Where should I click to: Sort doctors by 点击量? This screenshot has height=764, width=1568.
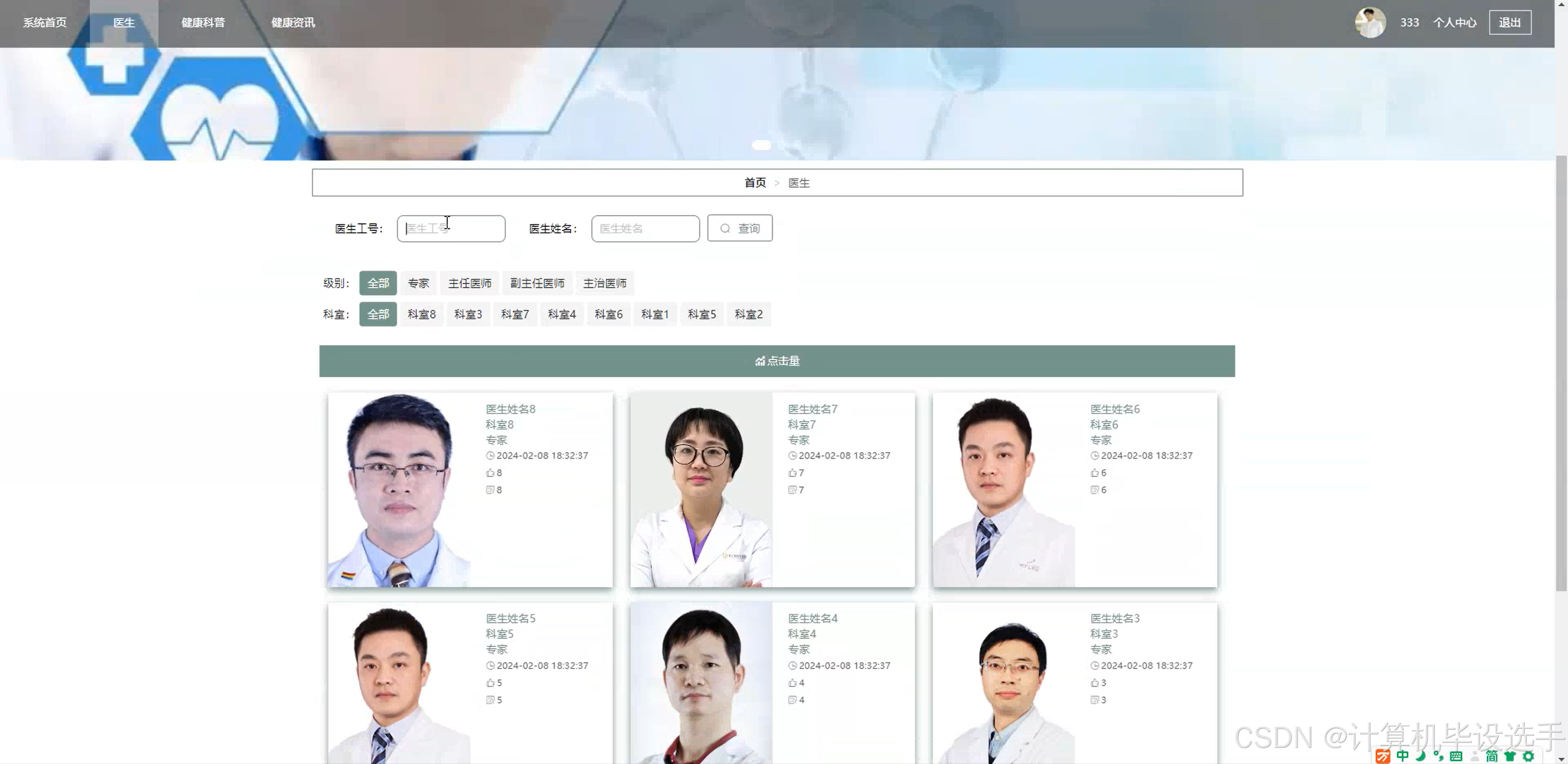point(777,361)
